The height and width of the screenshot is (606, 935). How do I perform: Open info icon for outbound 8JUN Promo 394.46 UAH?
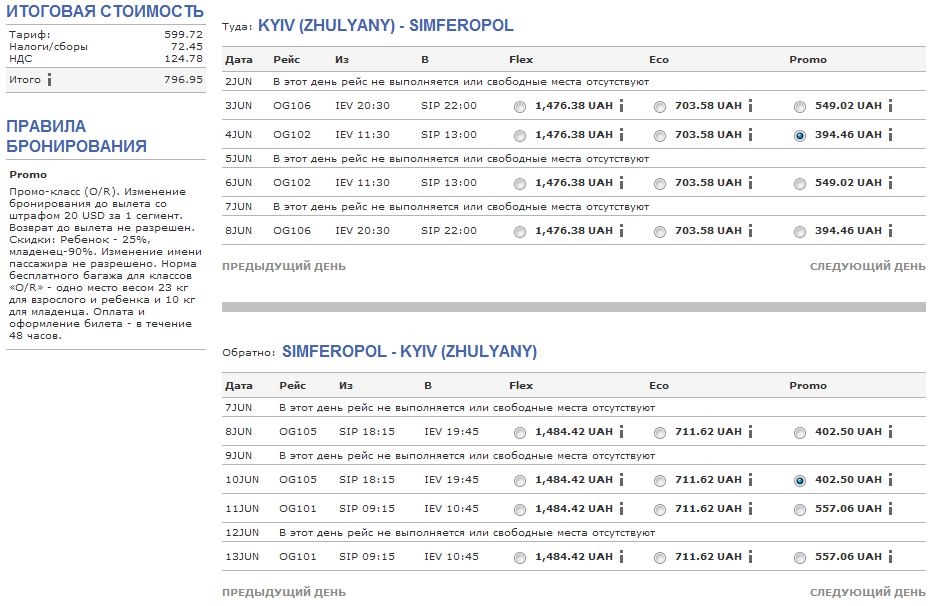[890, 230]
